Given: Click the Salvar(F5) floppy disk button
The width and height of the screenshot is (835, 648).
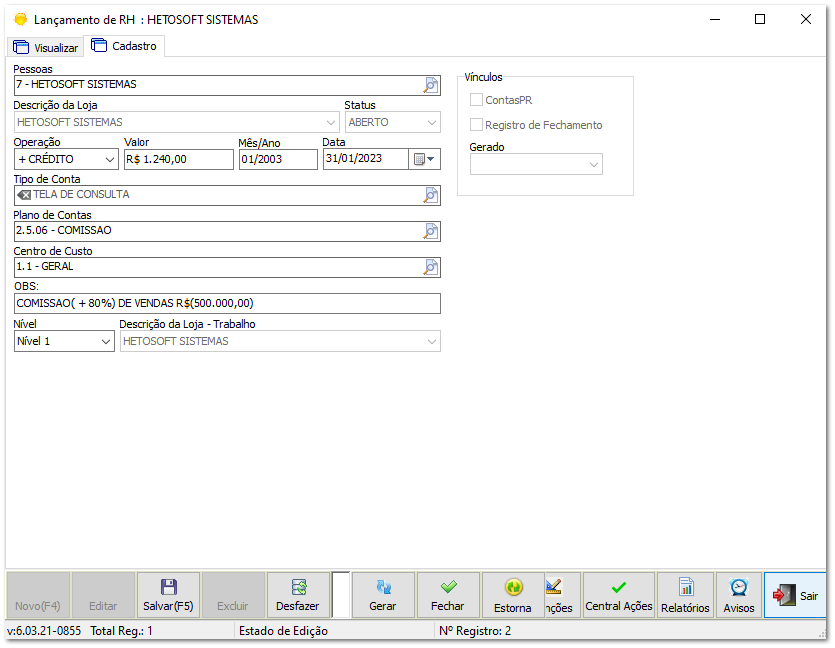Looking at the screenshot, I should point(168,595).
